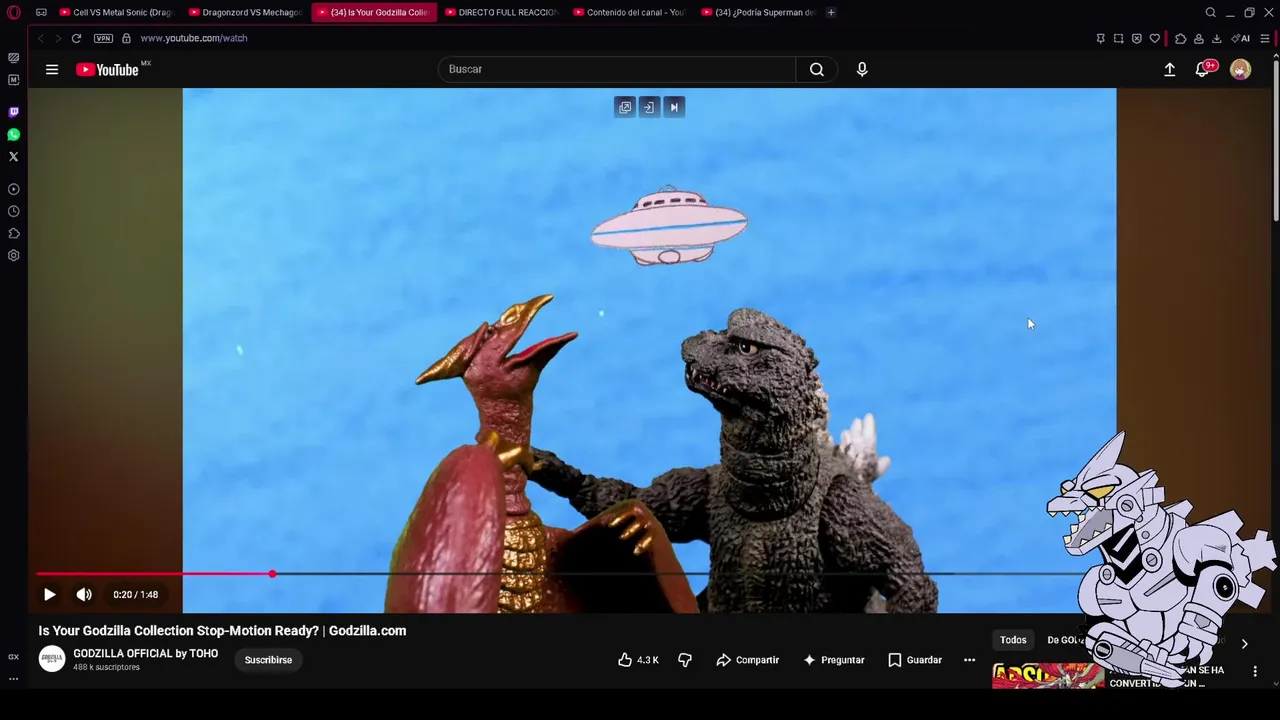Screen dimensions: 1280x720
Task: Open the Easy Setup menu icon
Action: tap(1265, 38)
